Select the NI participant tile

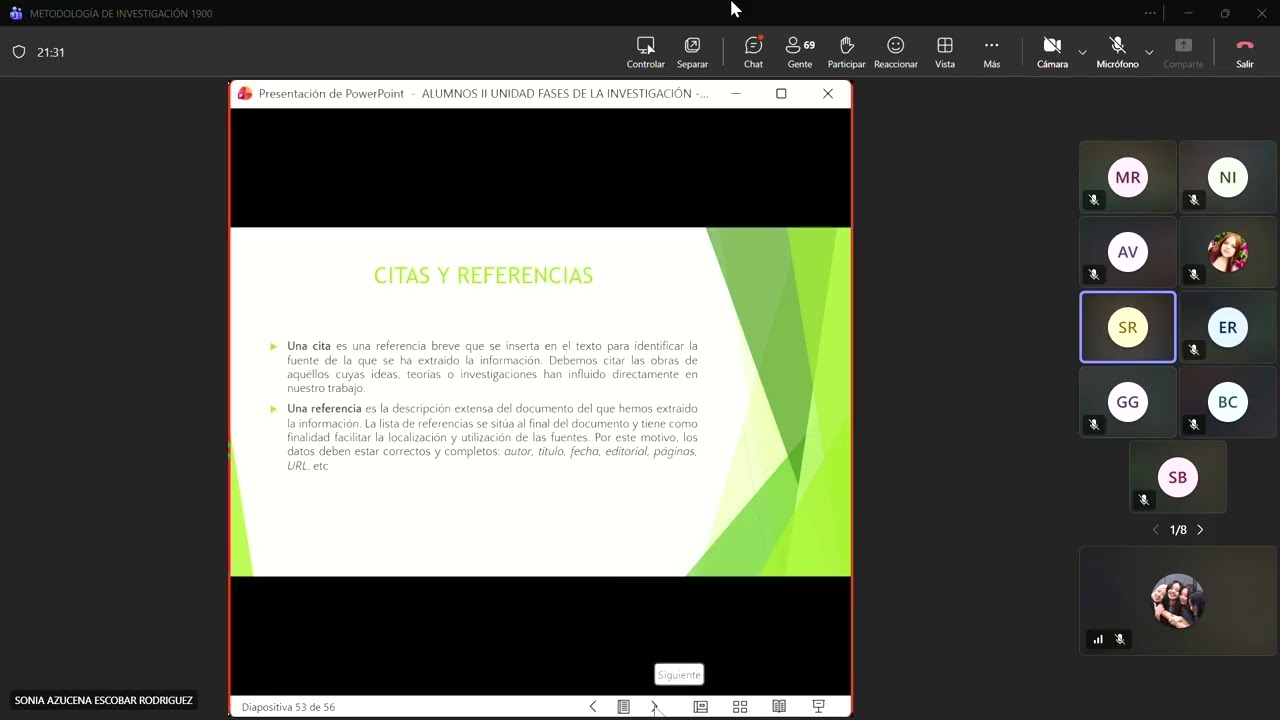point(1227,177)
